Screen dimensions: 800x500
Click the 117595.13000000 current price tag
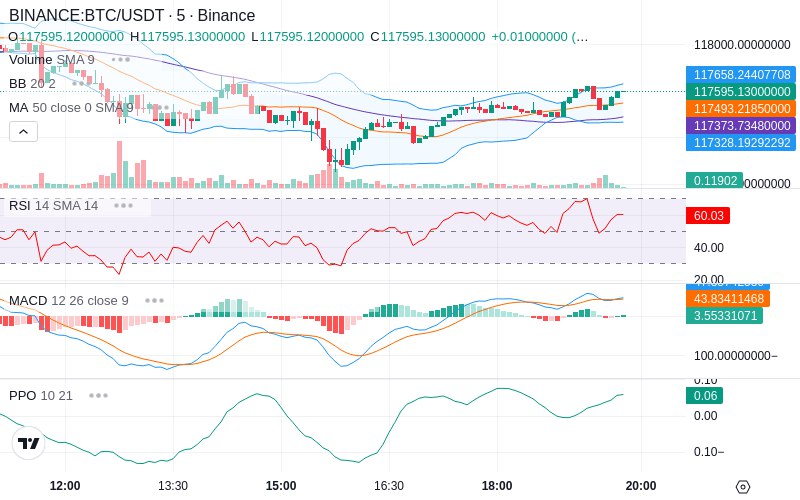(741, 91)
